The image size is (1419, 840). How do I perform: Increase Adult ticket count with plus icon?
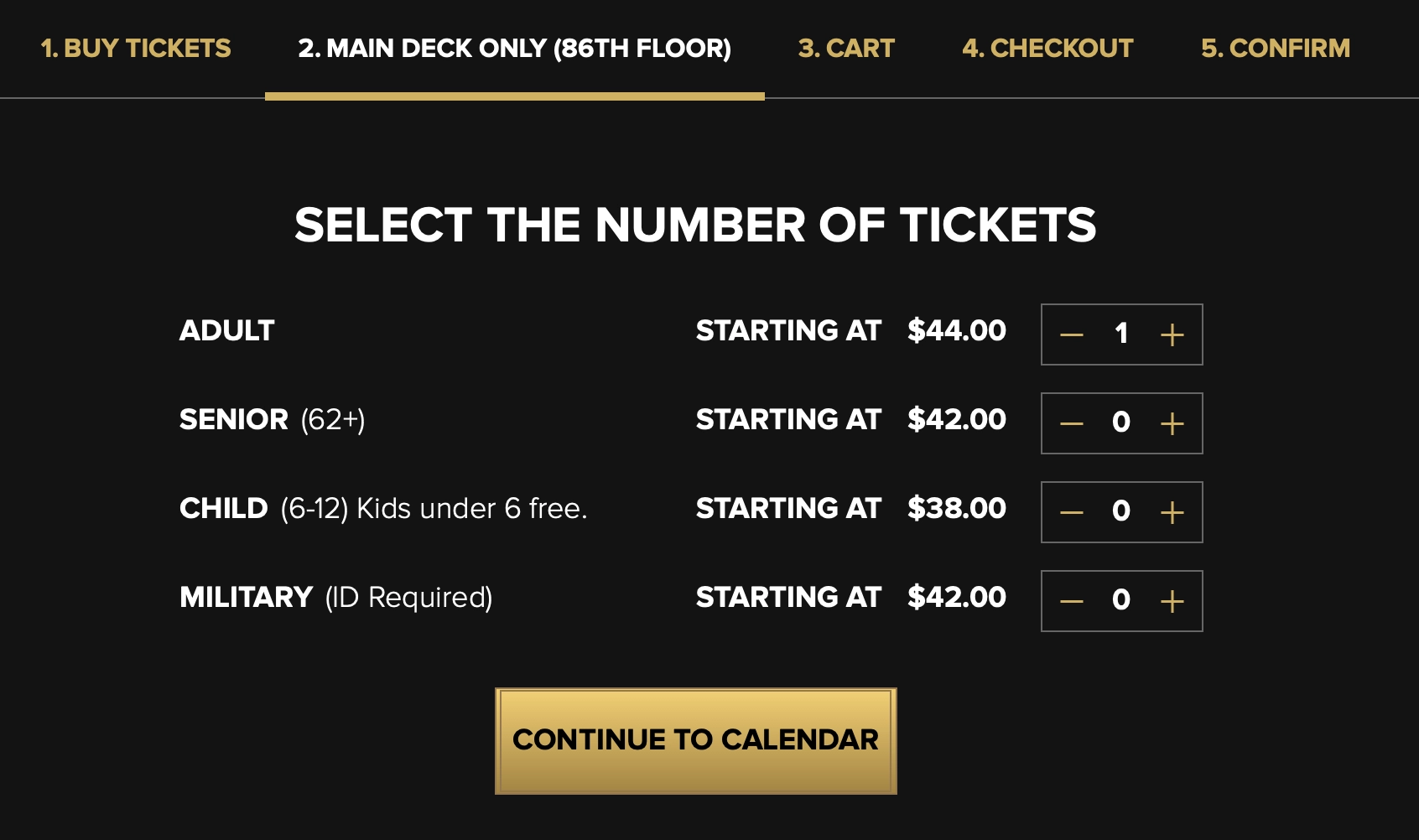pyautogui.click(x=1172, y=335)
